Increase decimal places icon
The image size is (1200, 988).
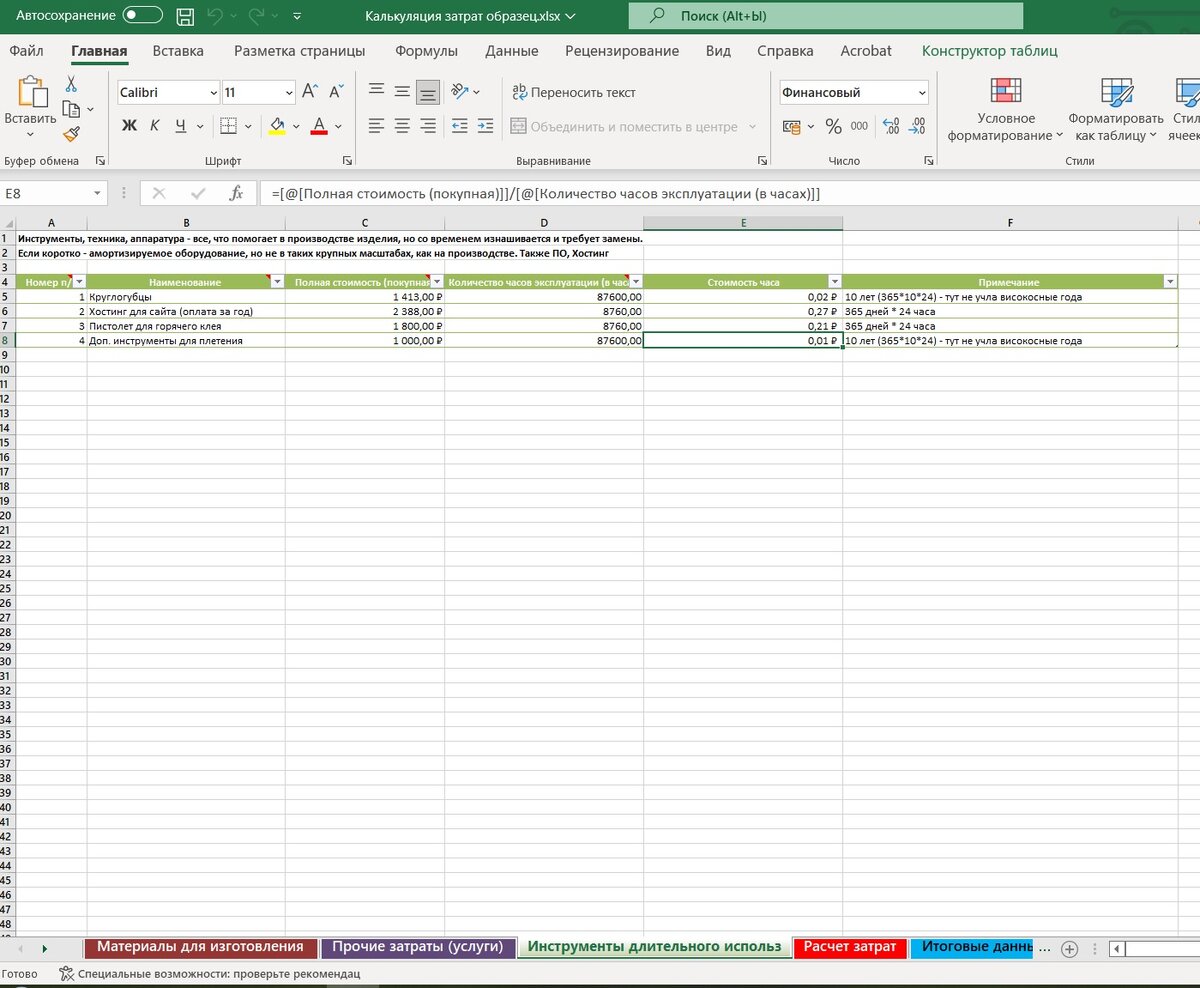pyautogui.click(x=891, y=127)
